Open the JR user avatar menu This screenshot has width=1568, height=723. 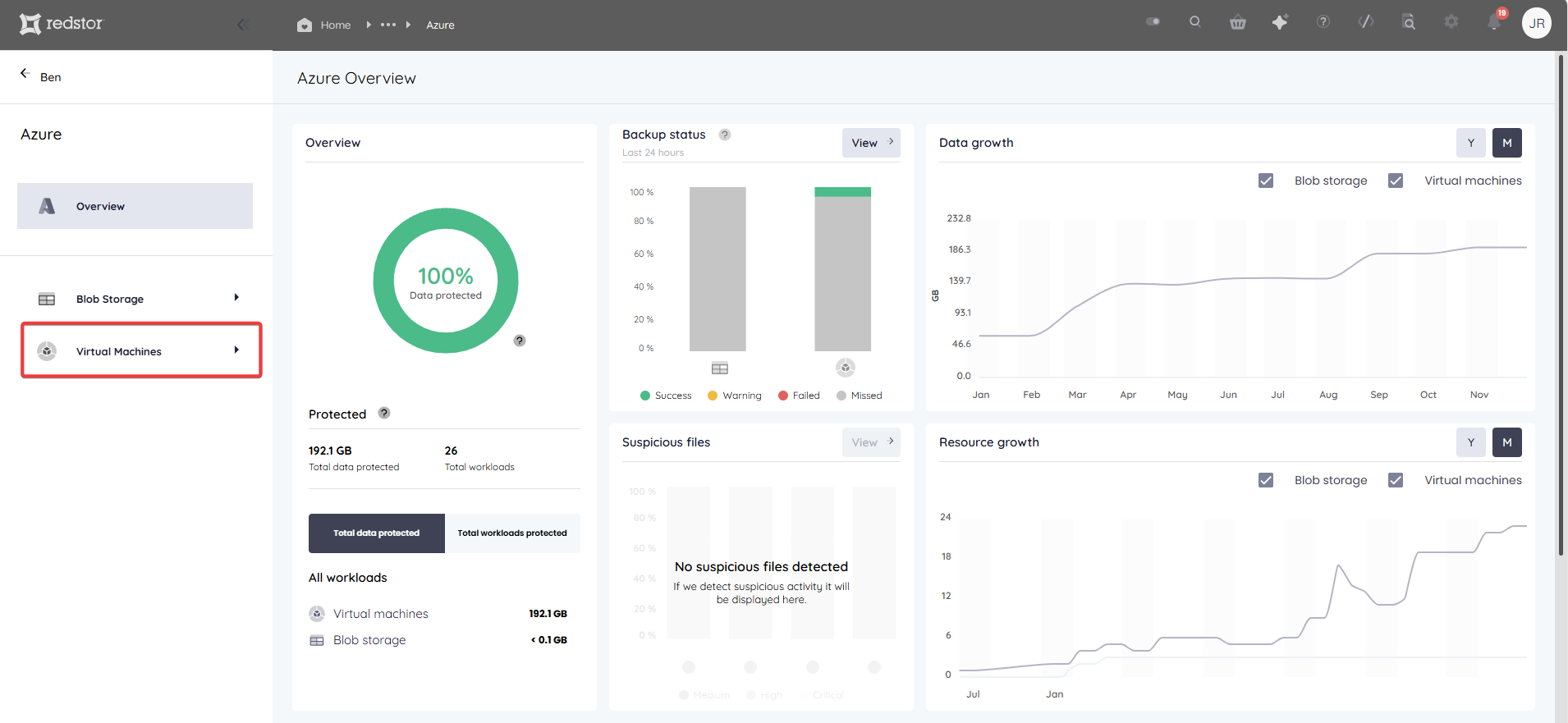[1537, 23]
